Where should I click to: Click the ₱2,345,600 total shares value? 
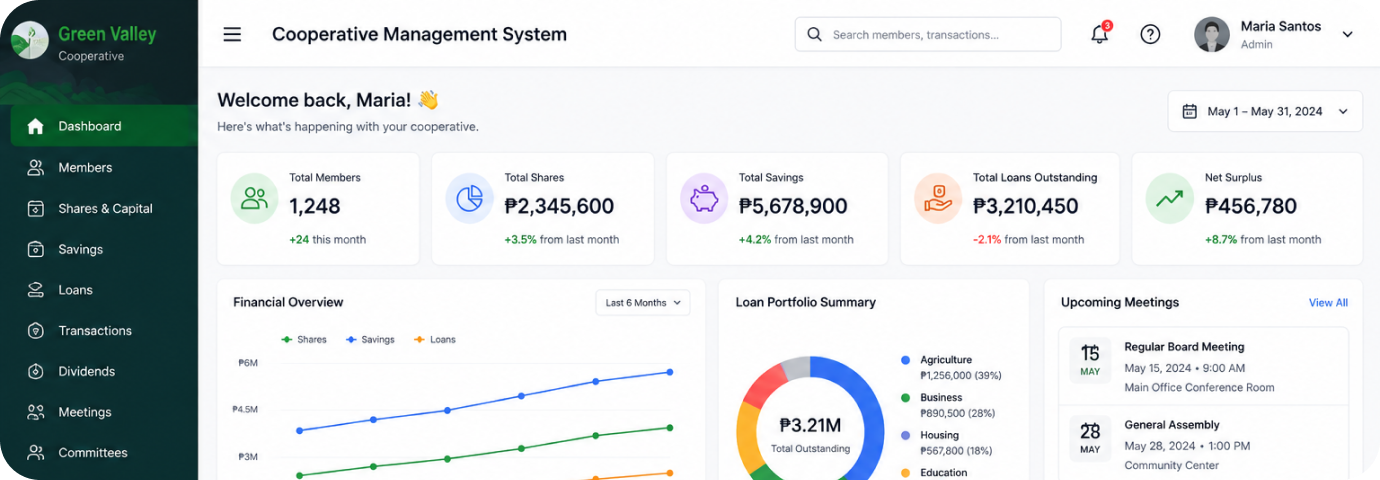pos(559,207)
